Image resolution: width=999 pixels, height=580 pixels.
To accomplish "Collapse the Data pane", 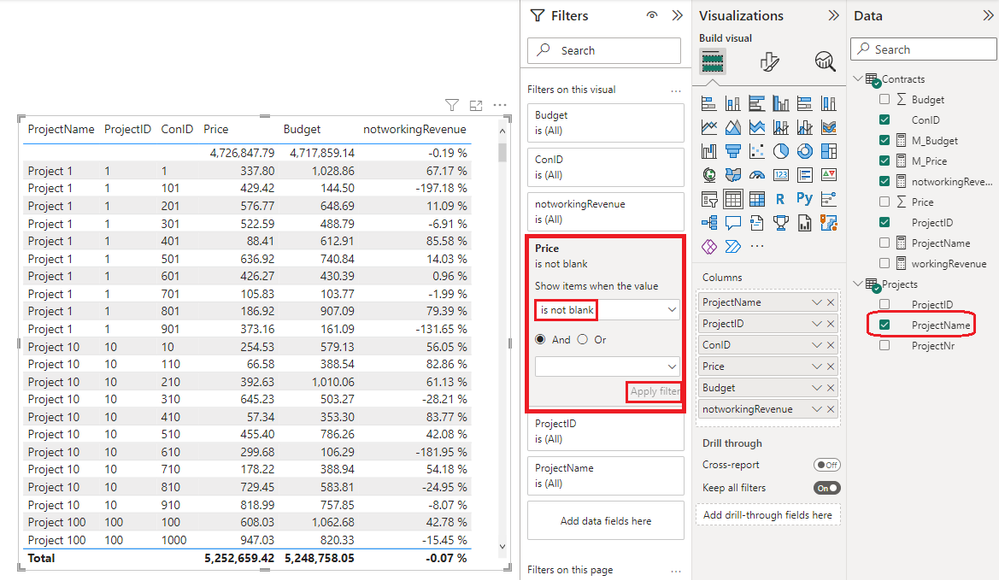I will click(988, 15).
